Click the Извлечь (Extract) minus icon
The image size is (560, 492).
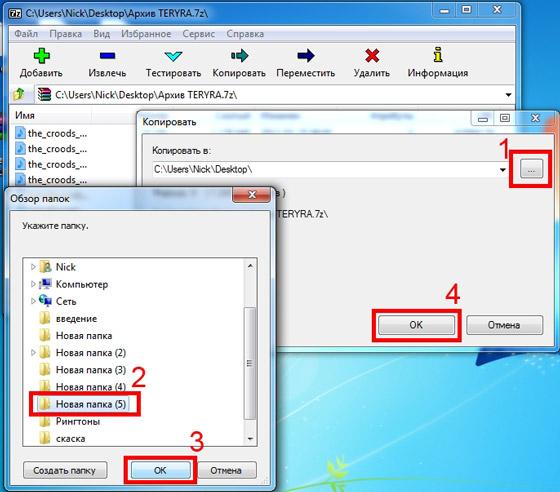[107, 55]
